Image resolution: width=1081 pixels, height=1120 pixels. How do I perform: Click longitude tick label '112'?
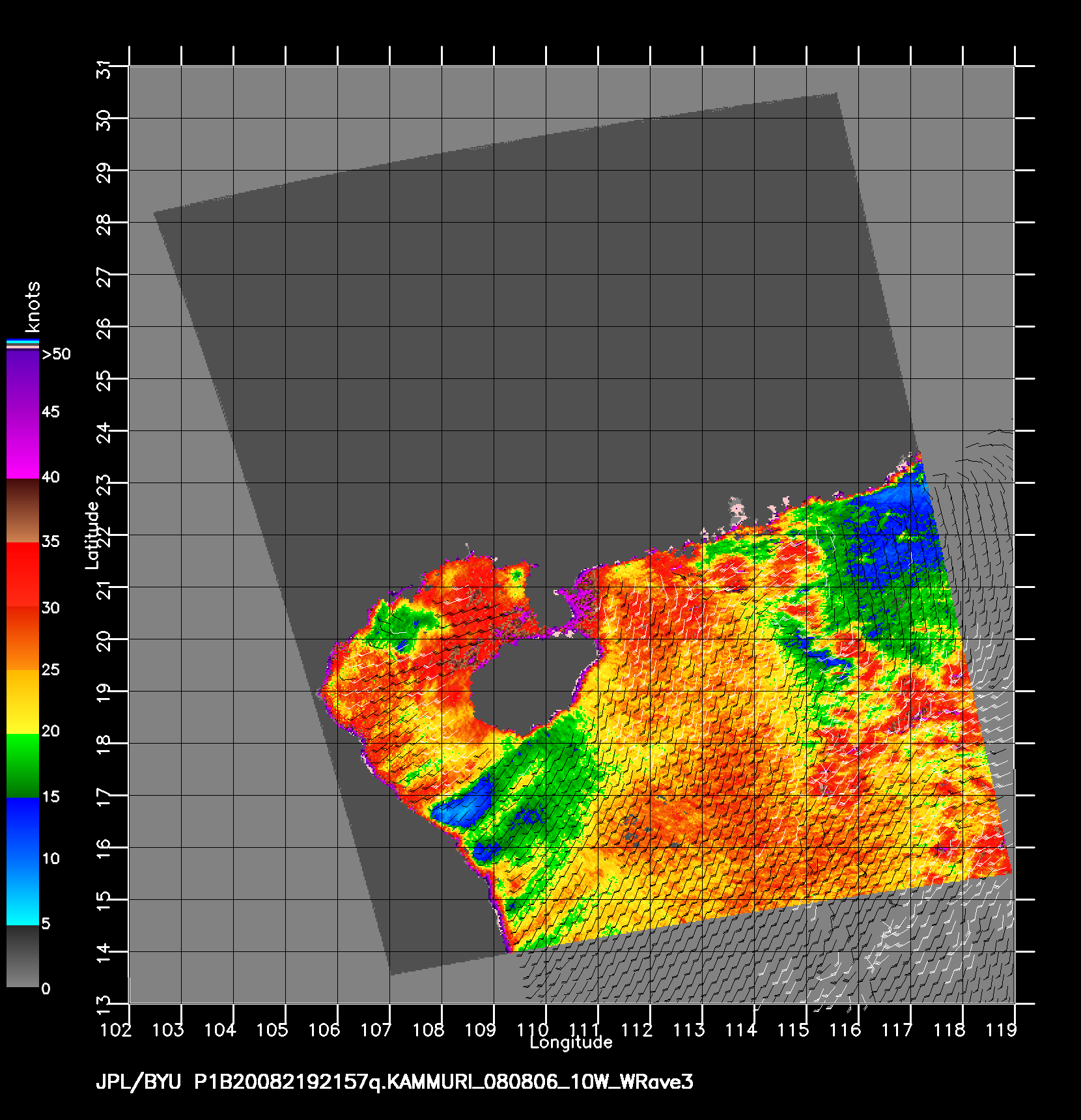click(x=637, y=1030)
